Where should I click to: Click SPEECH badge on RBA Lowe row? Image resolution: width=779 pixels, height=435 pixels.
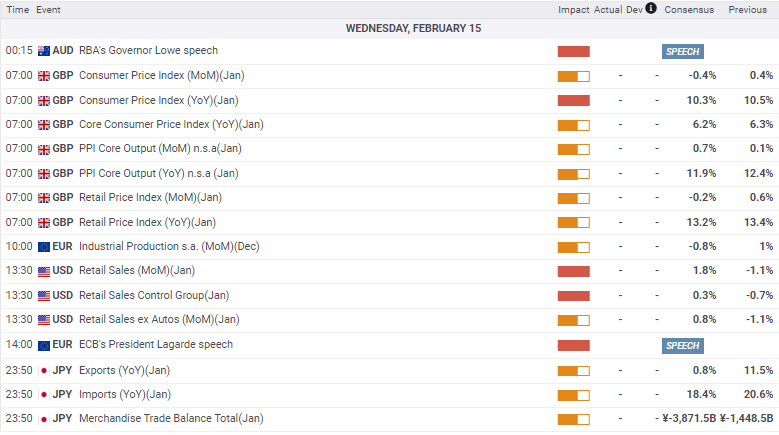click(683, 52)
